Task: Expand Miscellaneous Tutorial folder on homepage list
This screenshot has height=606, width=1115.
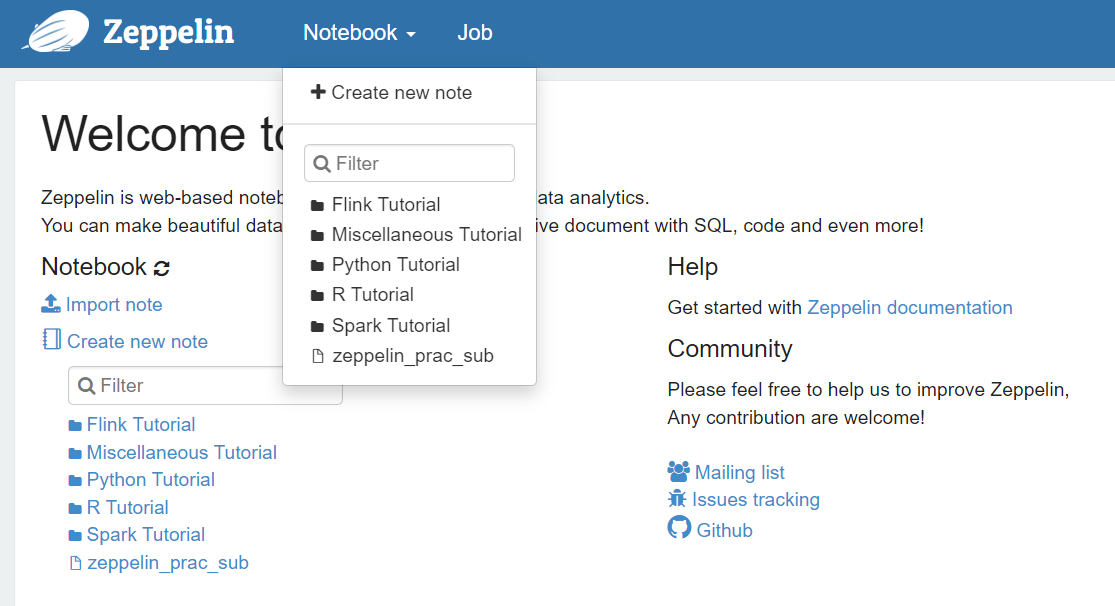Action: [x=181, y=452]
